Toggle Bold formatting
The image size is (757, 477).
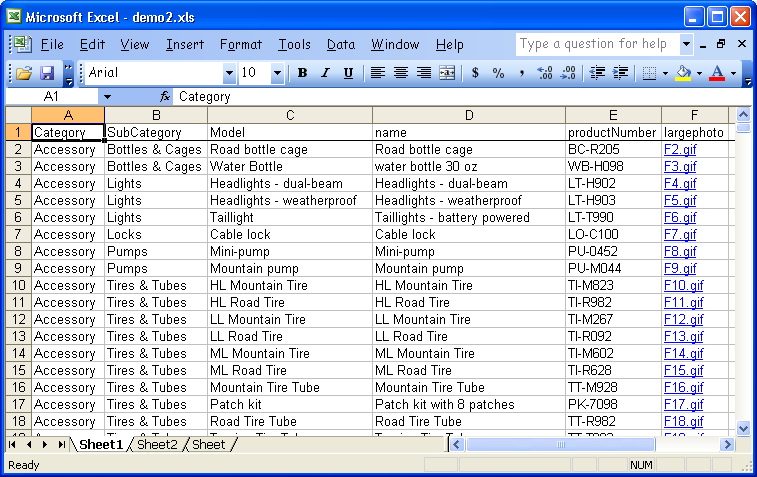pos(302,73)
